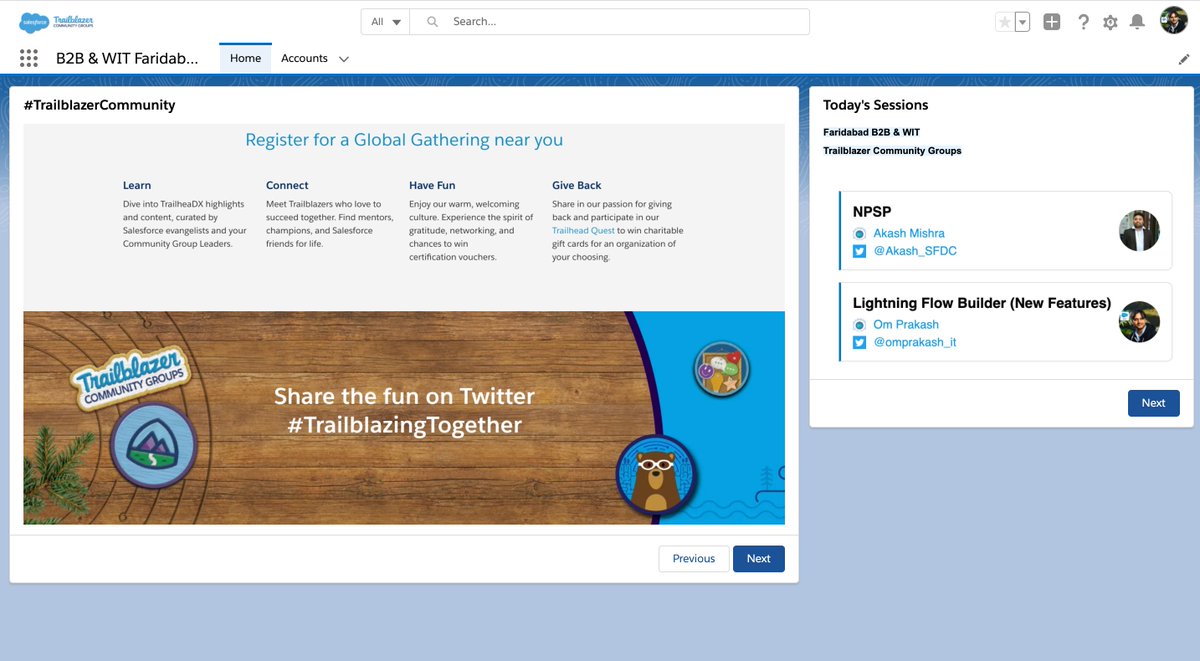Click Om Prakash's speaker photo
1200x661 pixels.
(x=1139, y=322)
